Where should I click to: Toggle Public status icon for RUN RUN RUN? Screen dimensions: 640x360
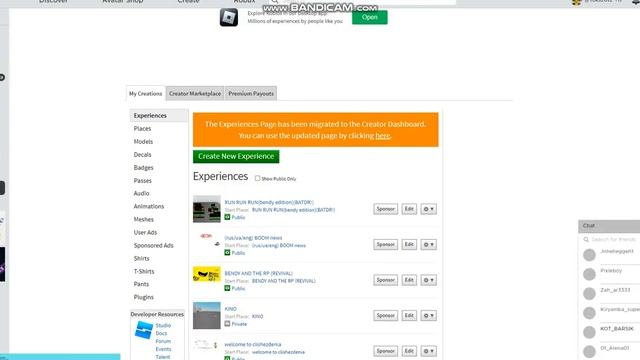click(x=227, y=217)
